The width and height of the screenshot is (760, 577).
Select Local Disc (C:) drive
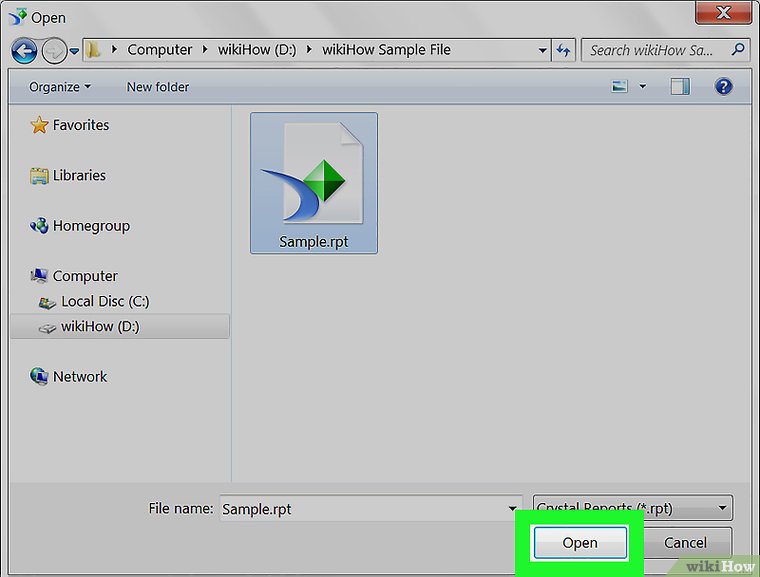[105, 301]
